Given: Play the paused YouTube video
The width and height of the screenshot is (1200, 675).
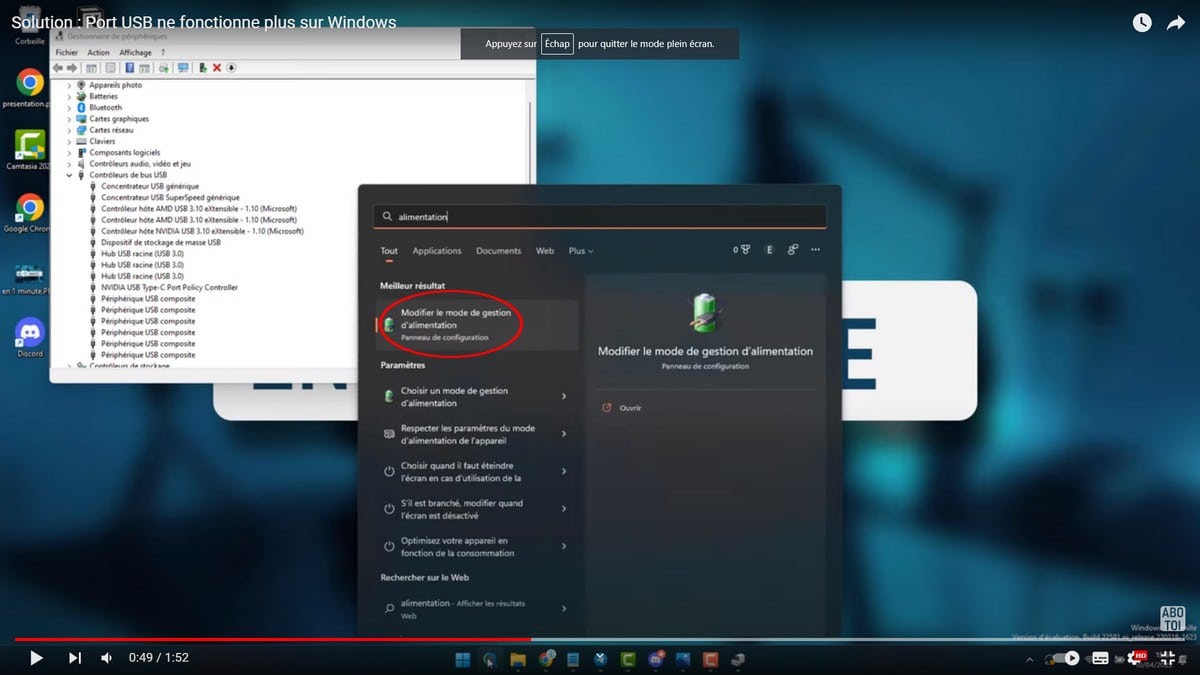Looking at the screenshot, I should click(x=36, y=658).
